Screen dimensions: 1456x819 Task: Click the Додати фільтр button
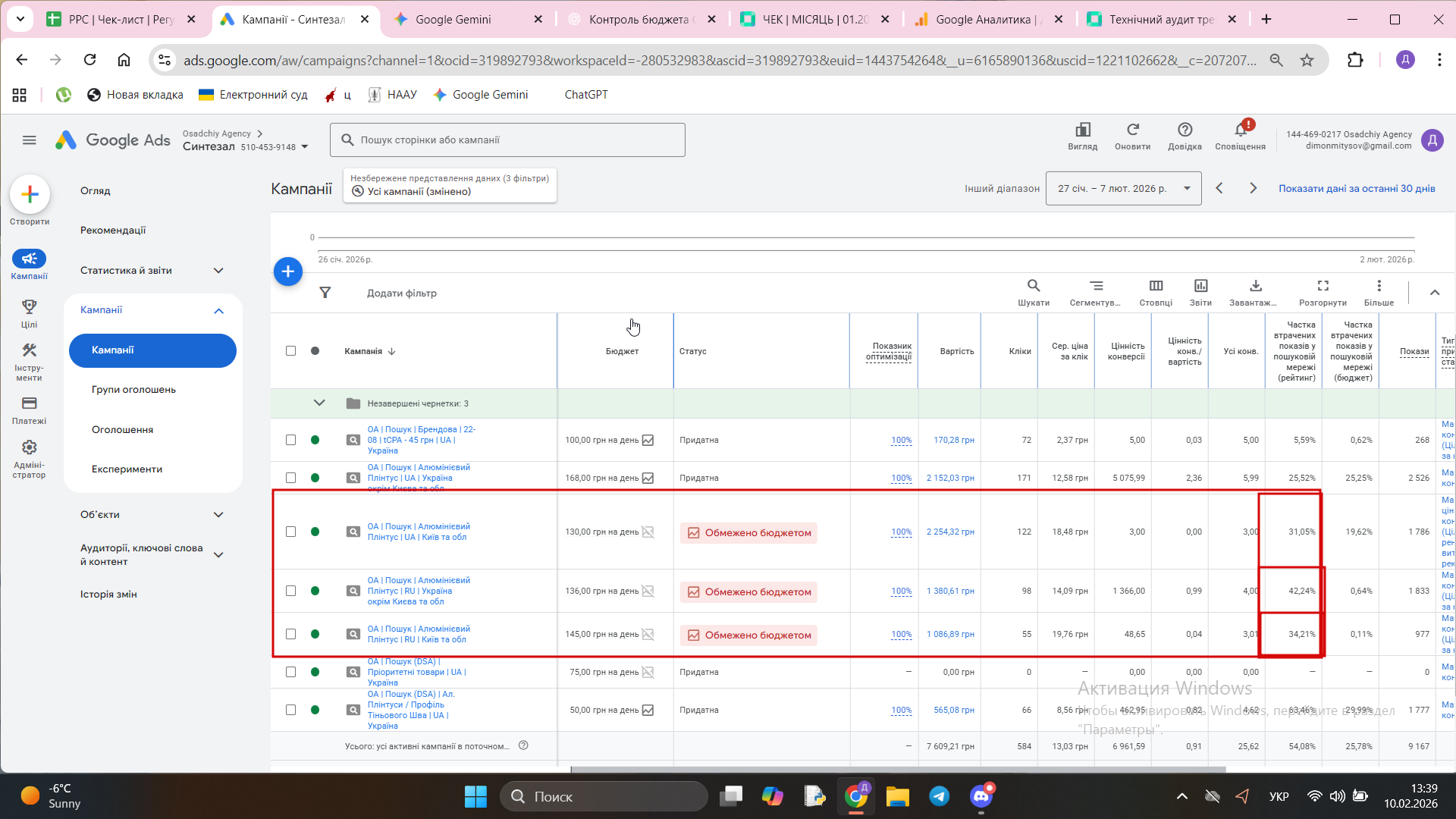[401, 293]
